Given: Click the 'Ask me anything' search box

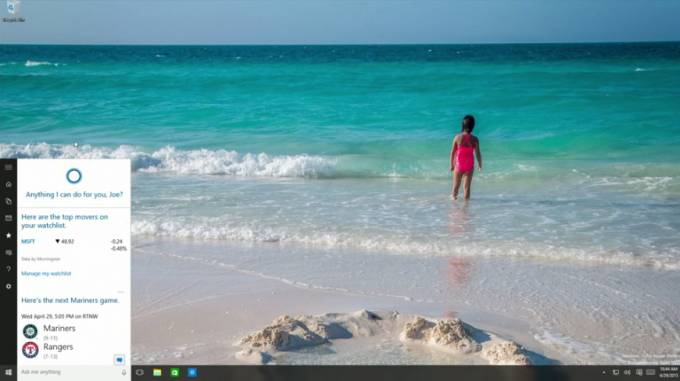Looking at the screenshot, I should (x=69, y=372).
